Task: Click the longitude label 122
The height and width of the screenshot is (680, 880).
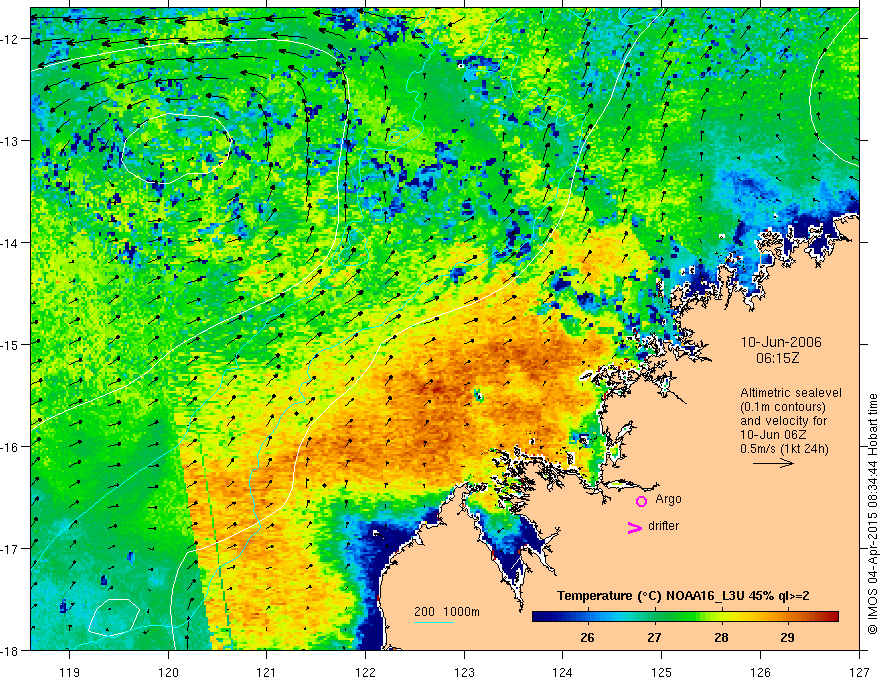Action: click(x=365, y=672)
